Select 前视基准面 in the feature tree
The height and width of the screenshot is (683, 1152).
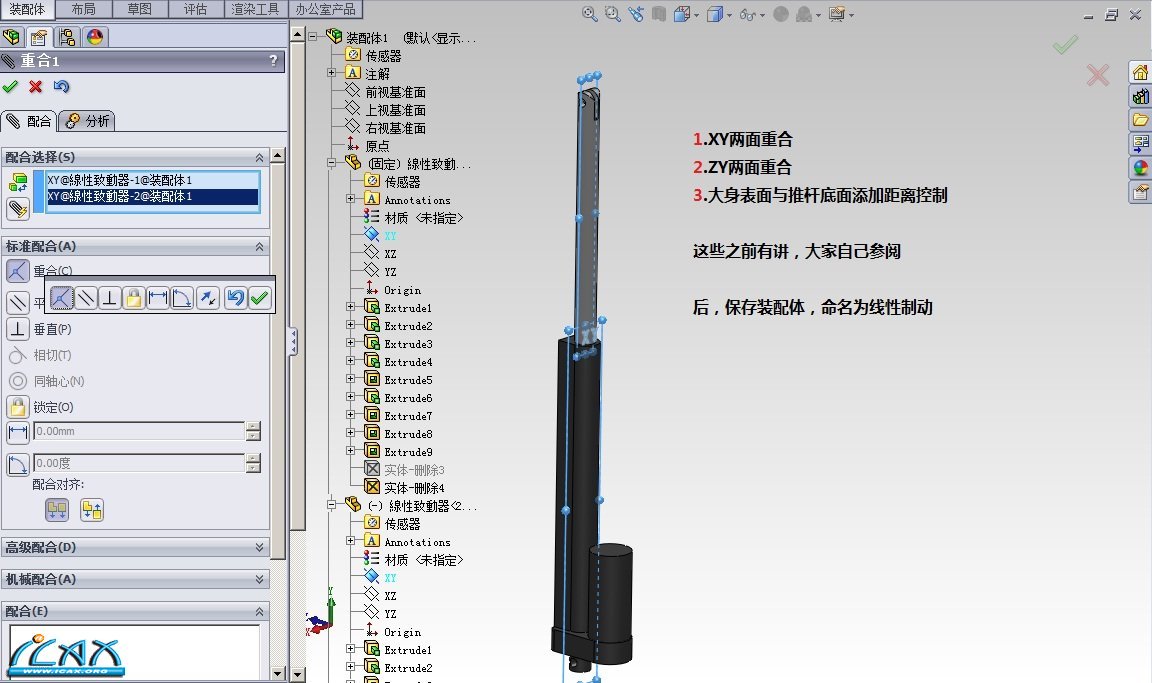pyautogui.click(x=395, y=92)
